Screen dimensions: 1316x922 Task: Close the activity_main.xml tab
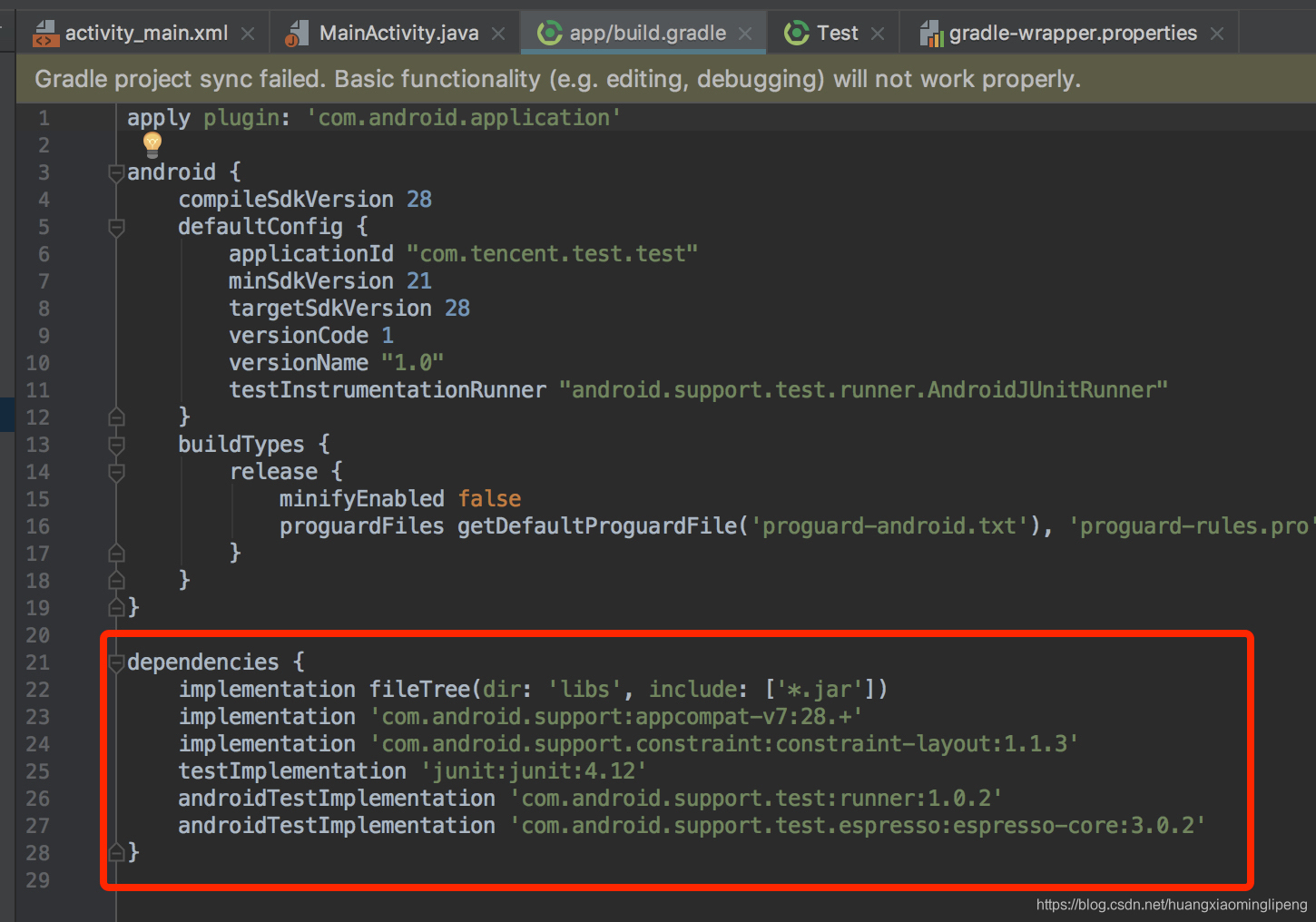tap(247, 32)
